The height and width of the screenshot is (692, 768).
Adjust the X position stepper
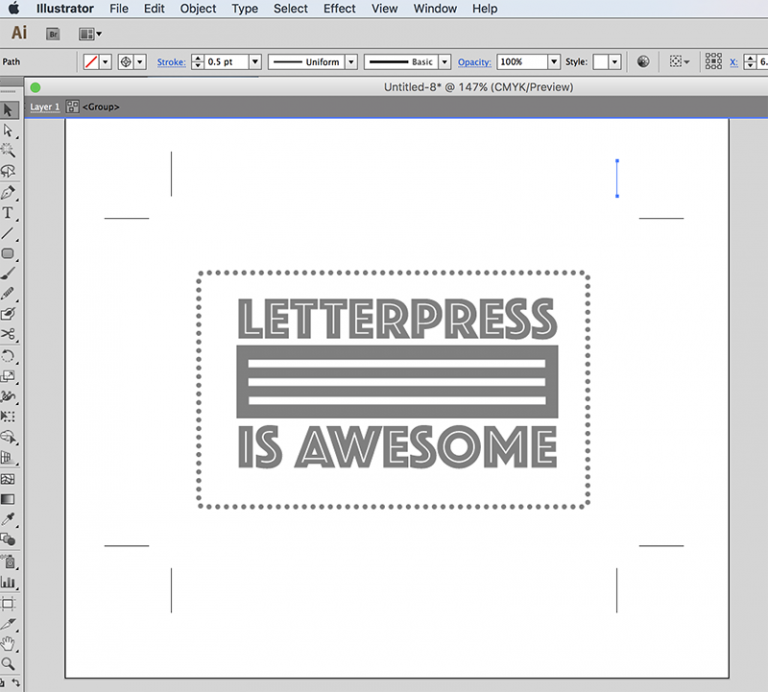pos(750,62)
